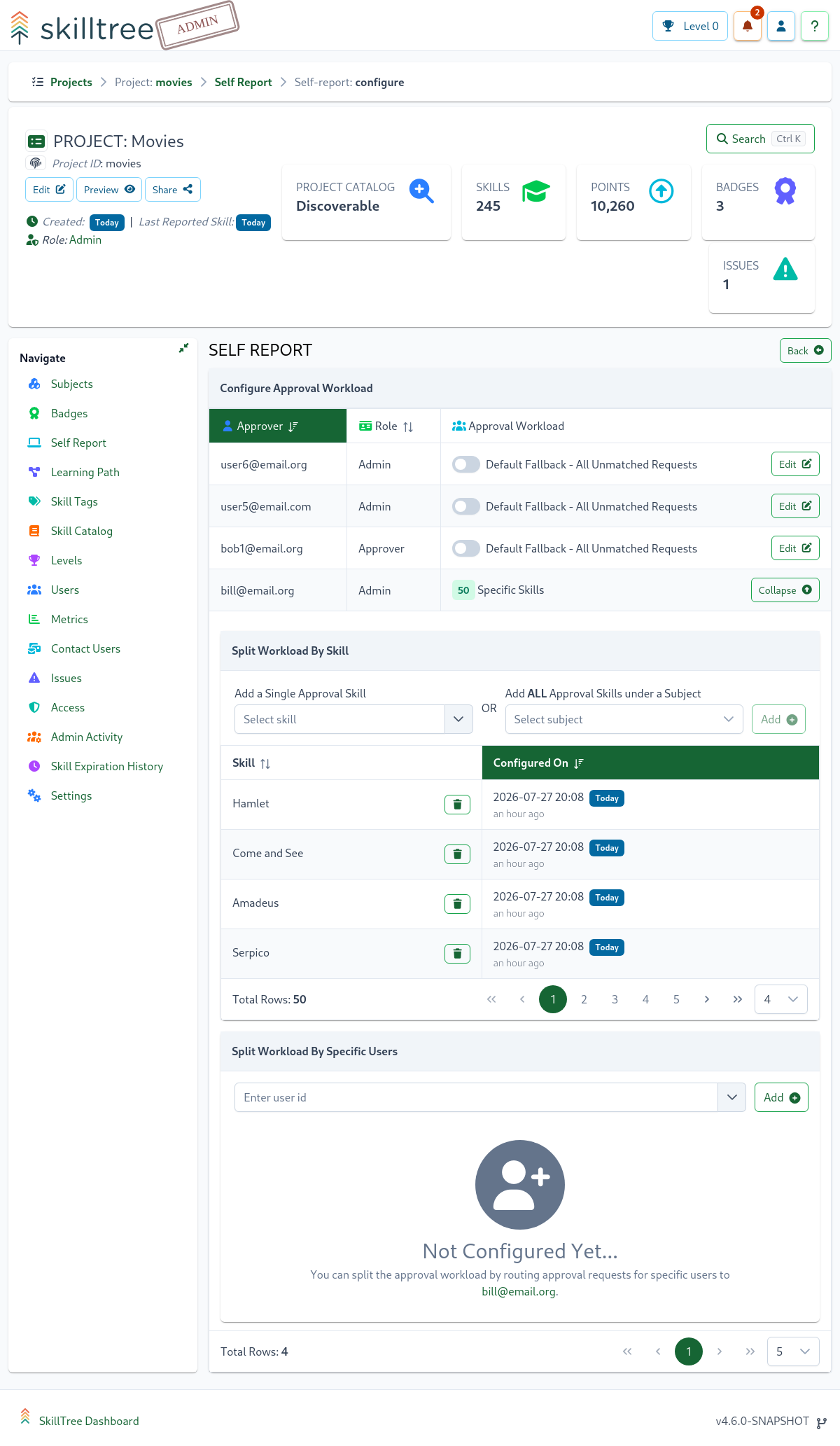
Task: Go to next page of skills table
Action: click(x=707, y=999)
